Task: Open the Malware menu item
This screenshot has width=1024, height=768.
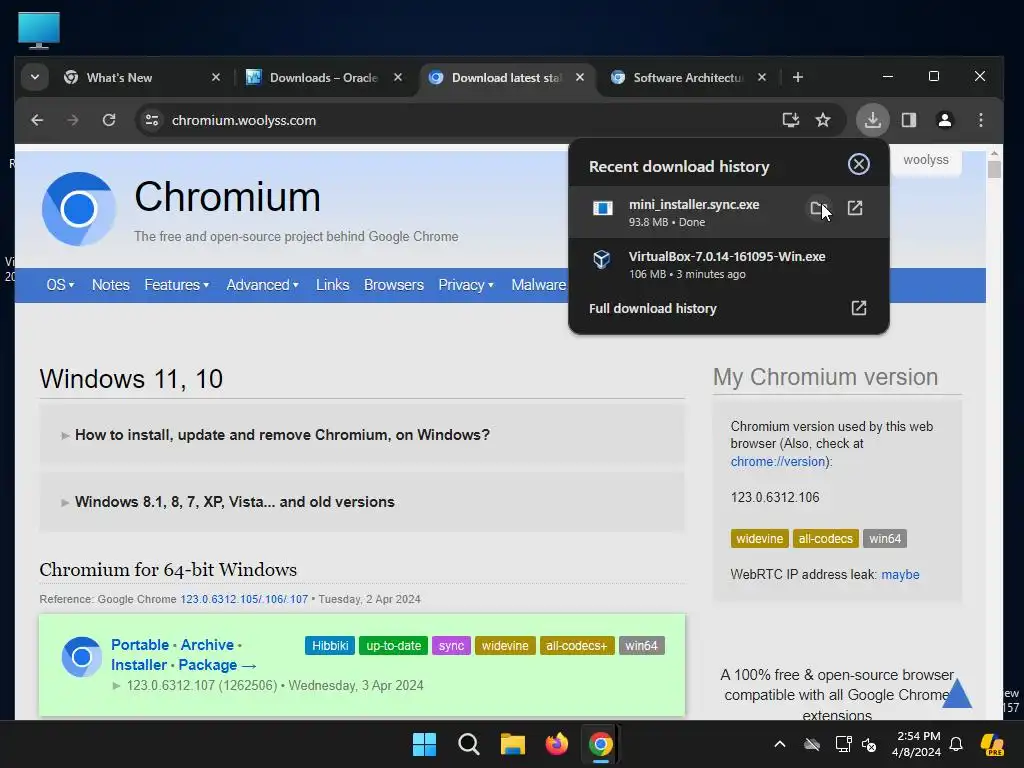Action: 538,285
